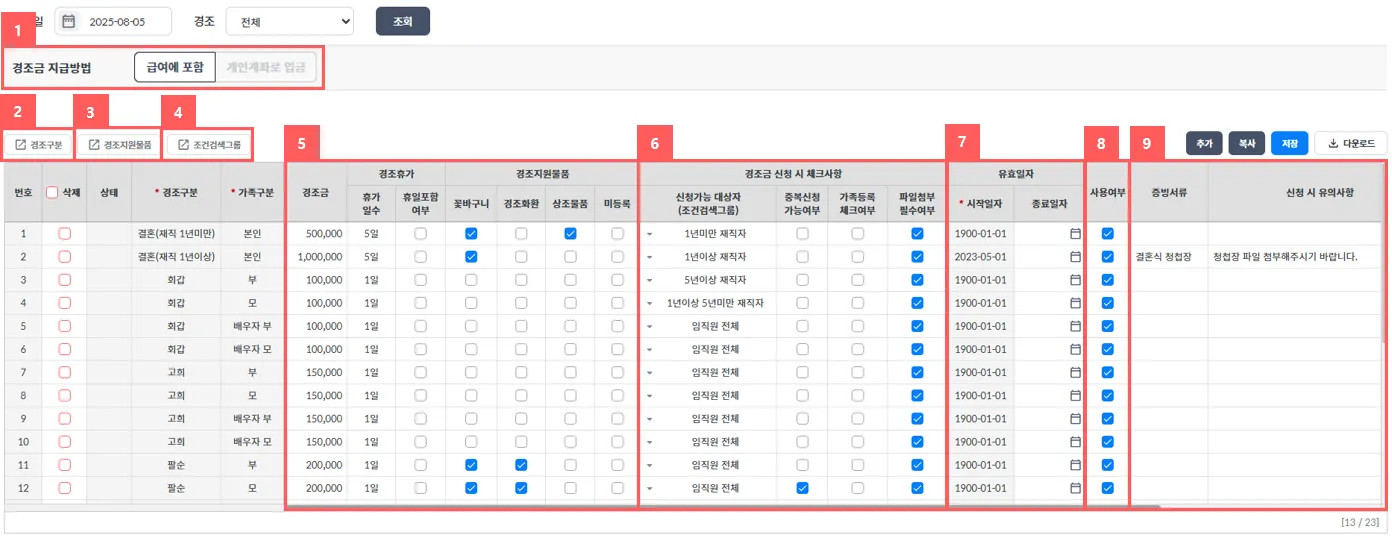Uncheck 파일첨부 필수여부 checkbox in row 3
Viewport: 1392px width, 539px height.
pyautogui.click(x=917, y=279)
